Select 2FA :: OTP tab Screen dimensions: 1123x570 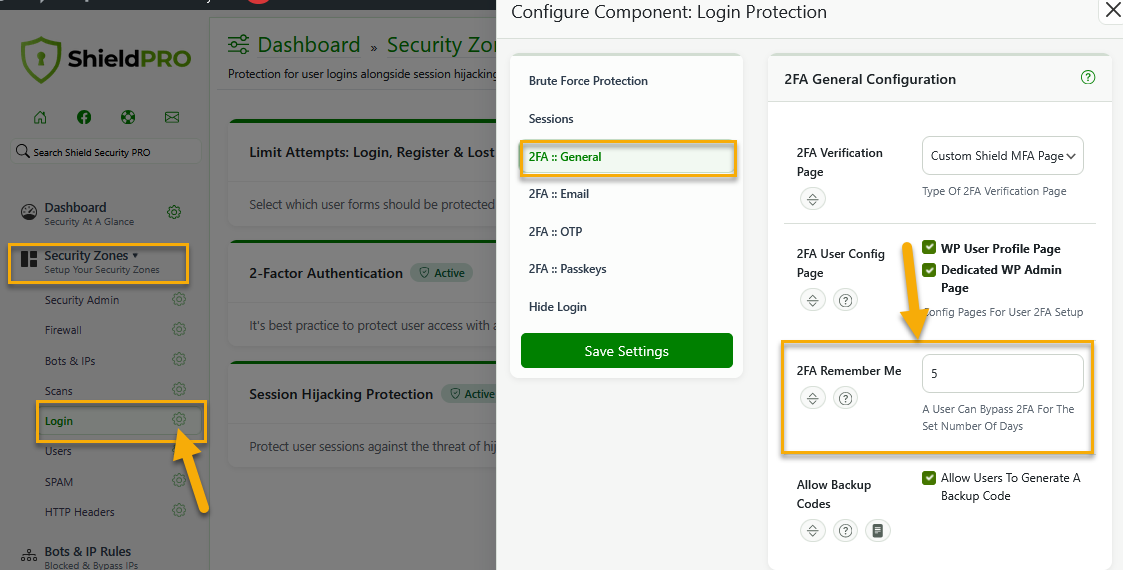tap(555, 231)
